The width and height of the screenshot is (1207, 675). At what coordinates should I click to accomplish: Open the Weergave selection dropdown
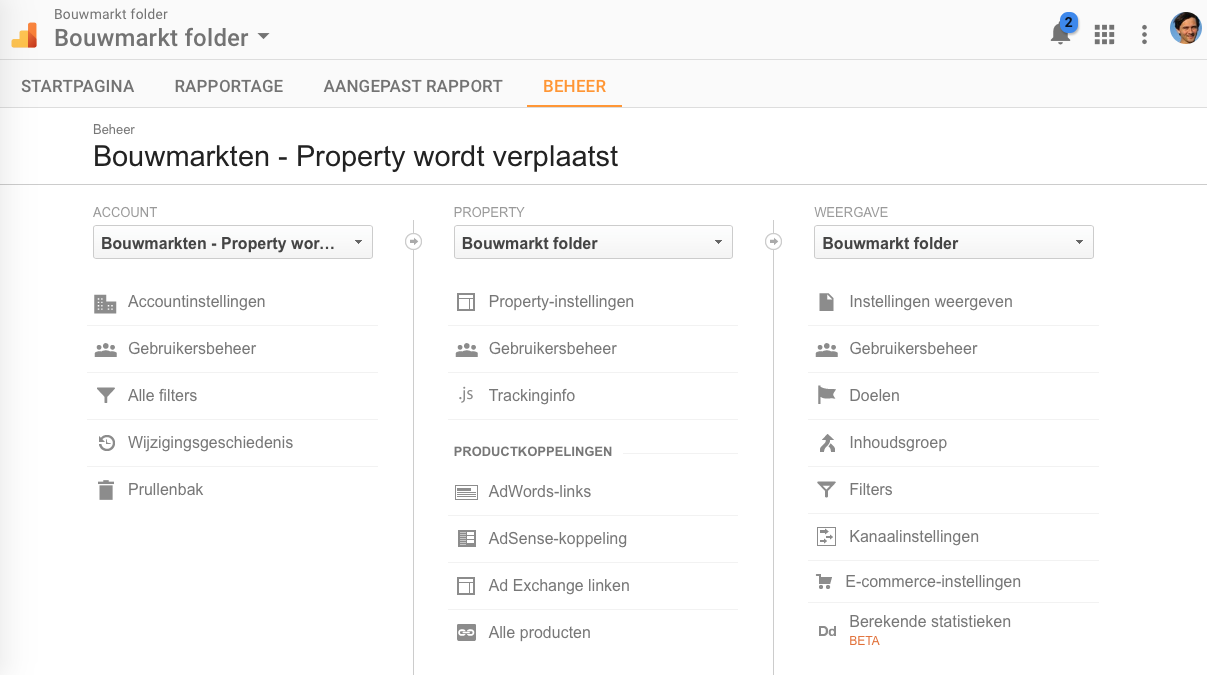tap(954, 242)
